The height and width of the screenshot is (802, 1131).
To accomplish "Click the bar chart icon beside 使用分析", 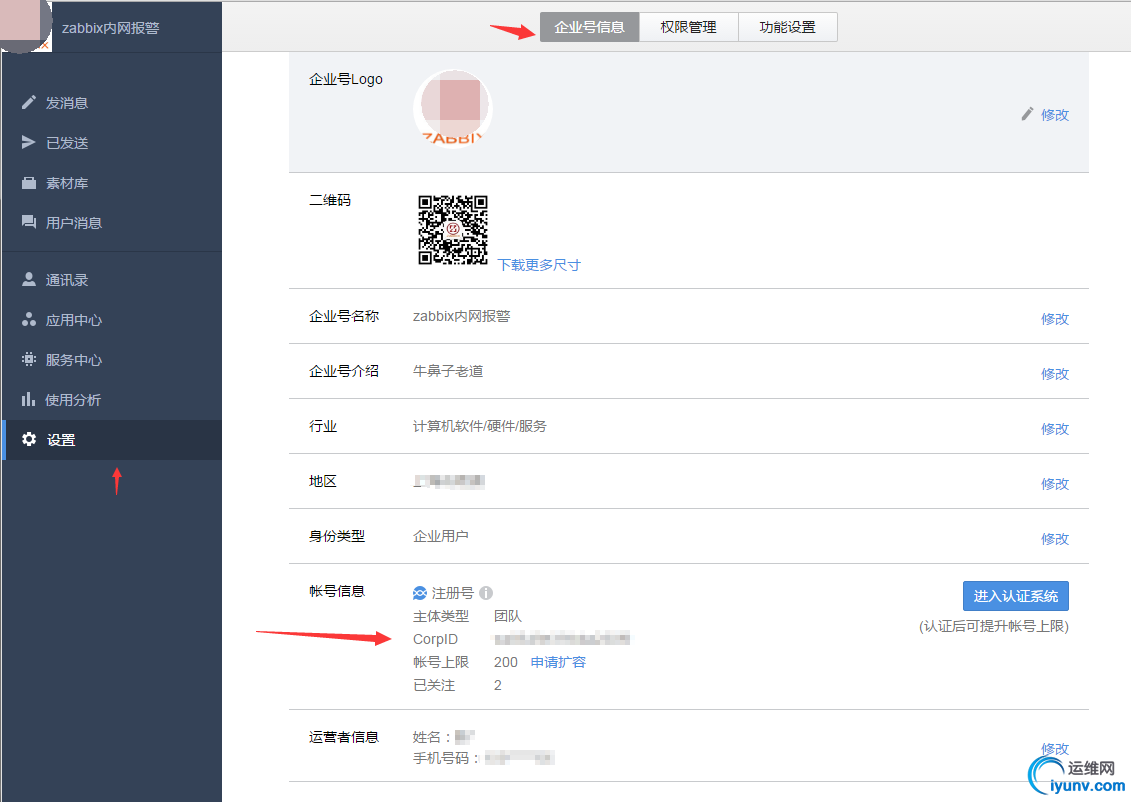I will [x=29, y=399].
